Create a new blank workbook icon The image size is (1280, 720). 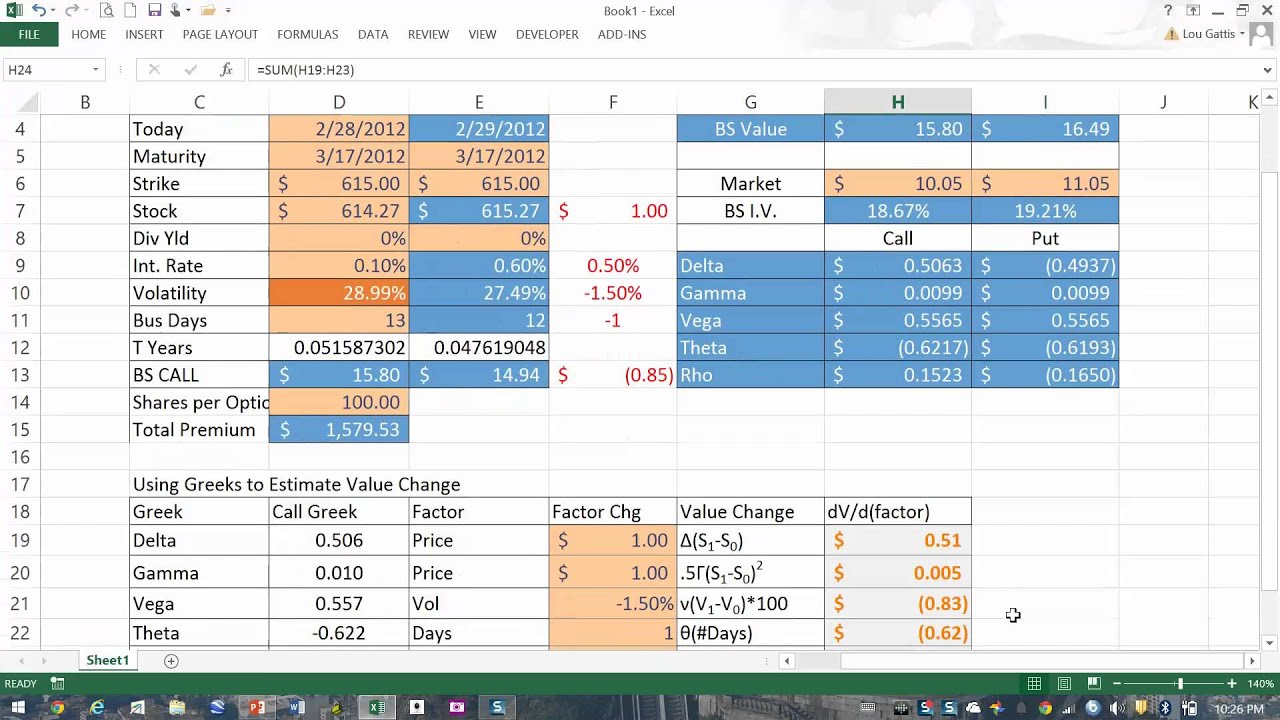129,10
